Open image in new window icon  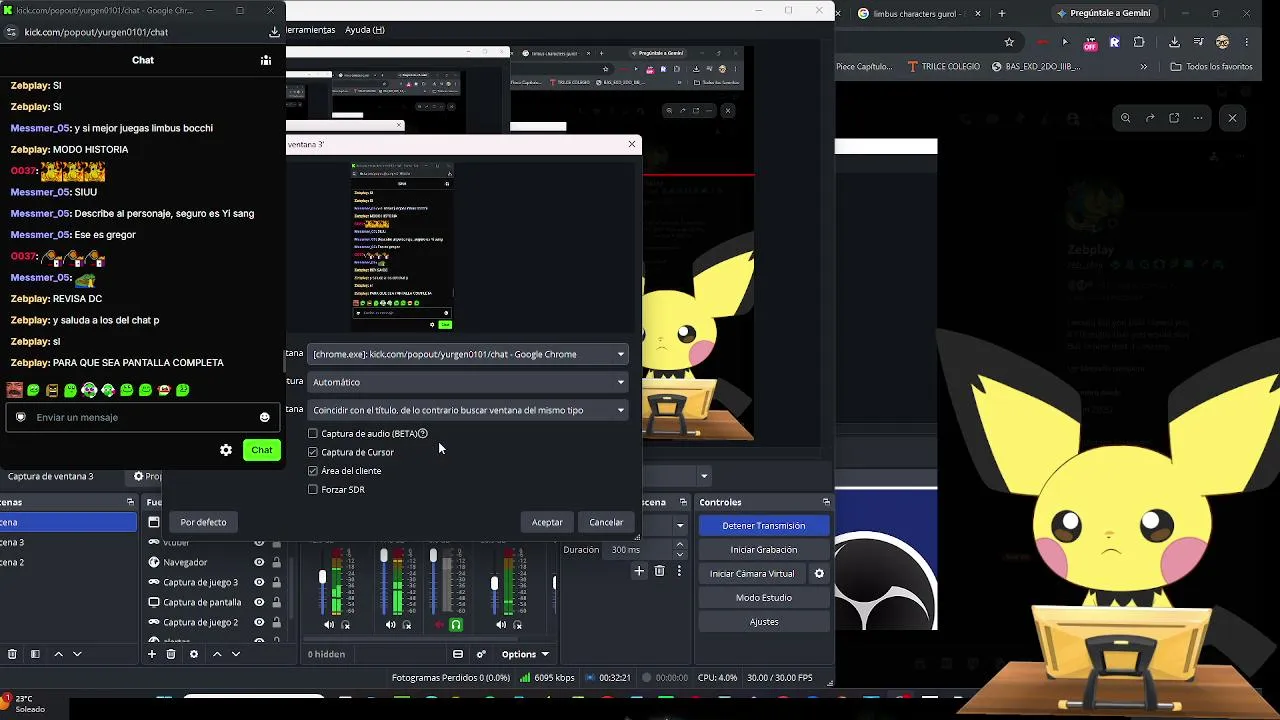pos(1174,118)
